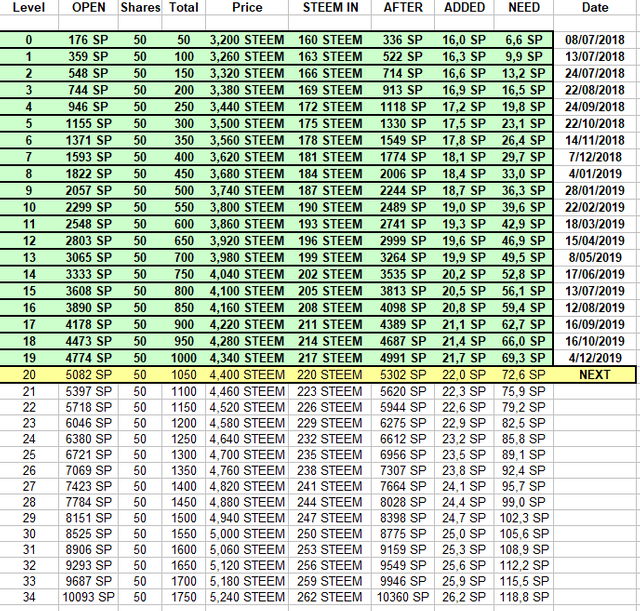Viewport: 640px width, 611px height.
Task: Select the cell 9293 SP
Action: 89,565
